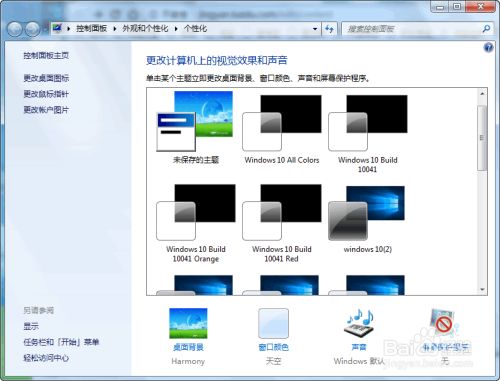The height and width of the screenshot is (381, 500).
Task: Click 外观和个性化 in the breadcrumb
Action: [x=145, y=29]
